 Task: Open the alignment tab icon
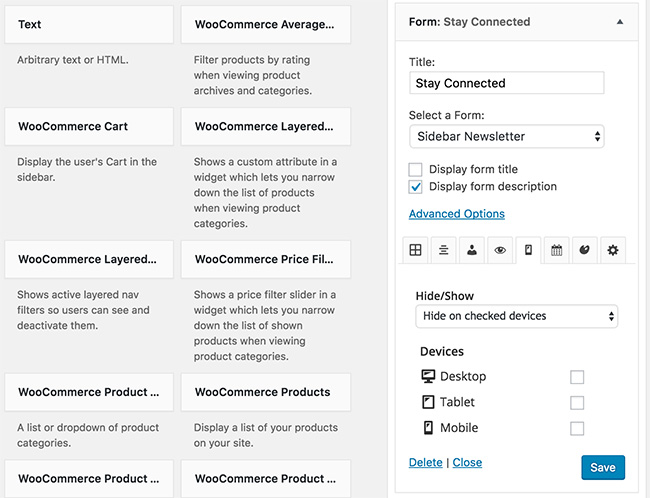444,250
